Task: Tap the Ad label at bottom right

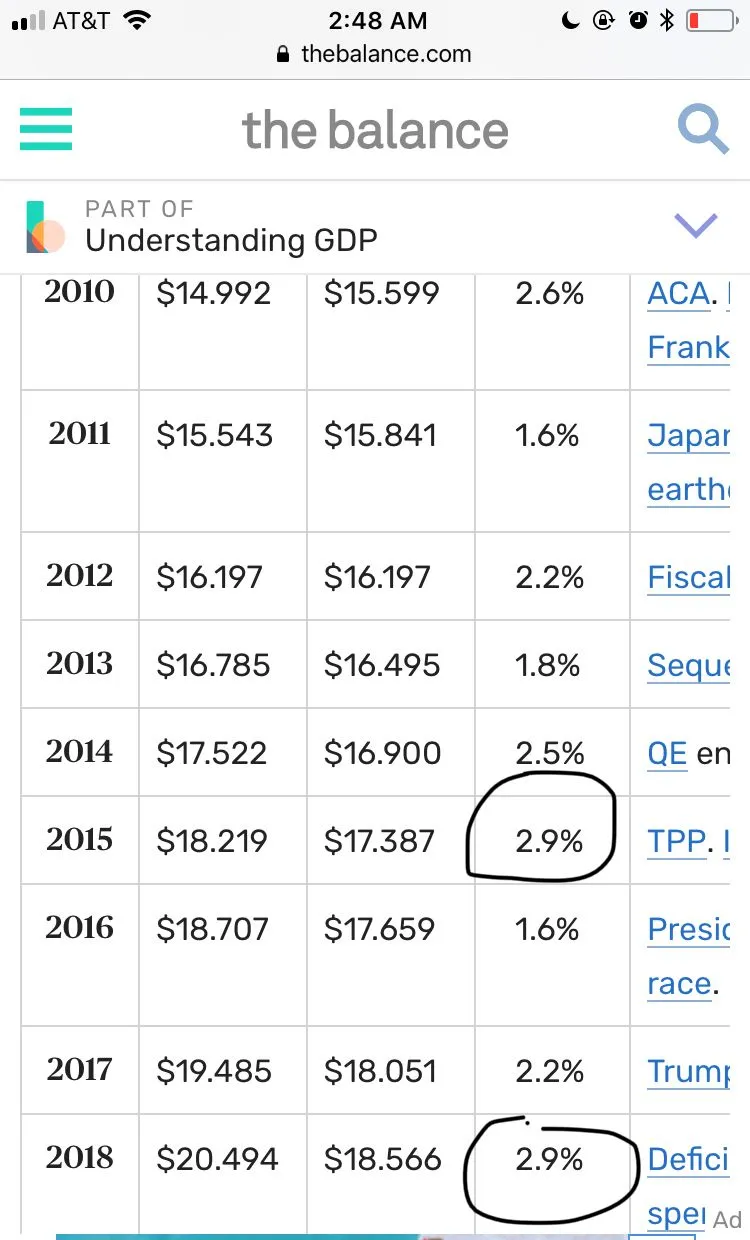Action: [727, 1219]
